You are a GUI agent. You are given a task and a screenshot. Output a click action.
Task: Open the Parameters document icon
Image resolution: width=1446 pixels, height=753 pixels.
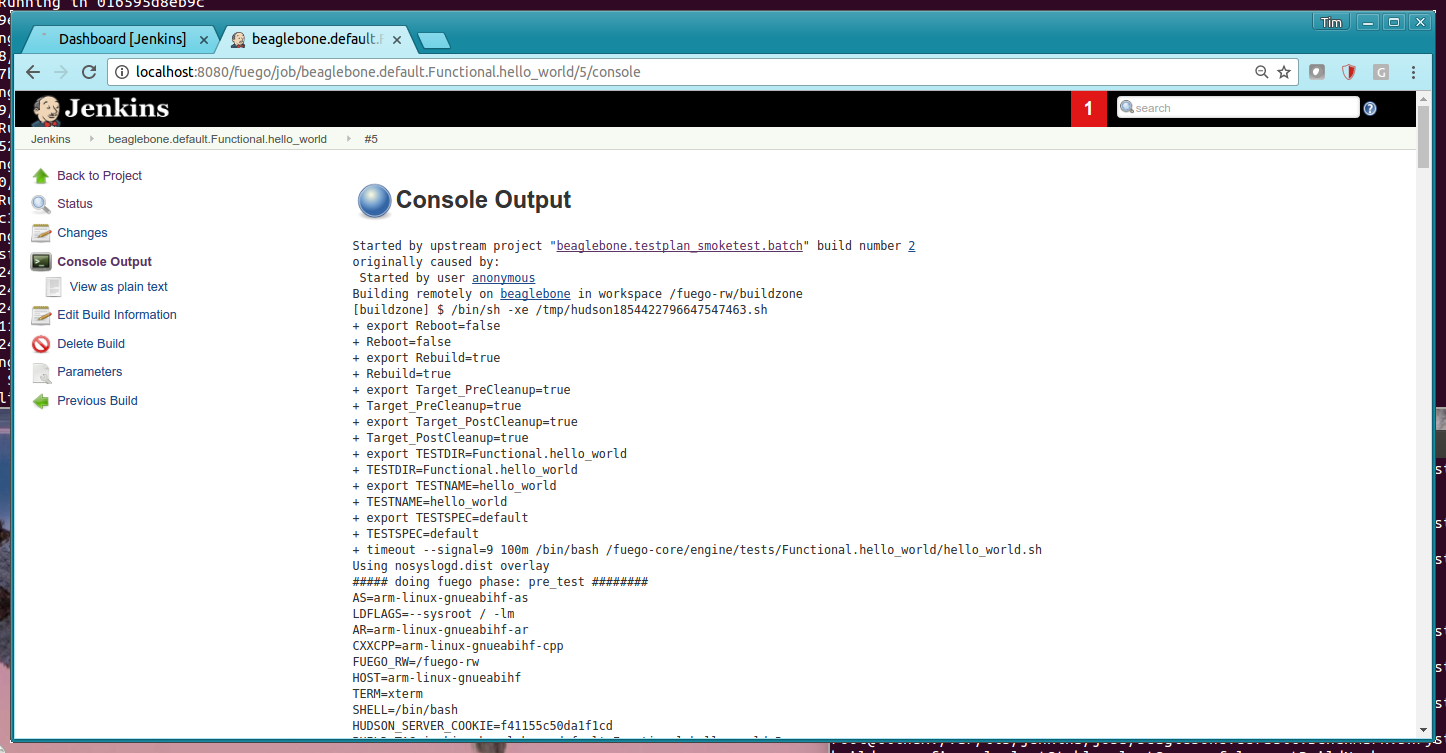point(41,372)
